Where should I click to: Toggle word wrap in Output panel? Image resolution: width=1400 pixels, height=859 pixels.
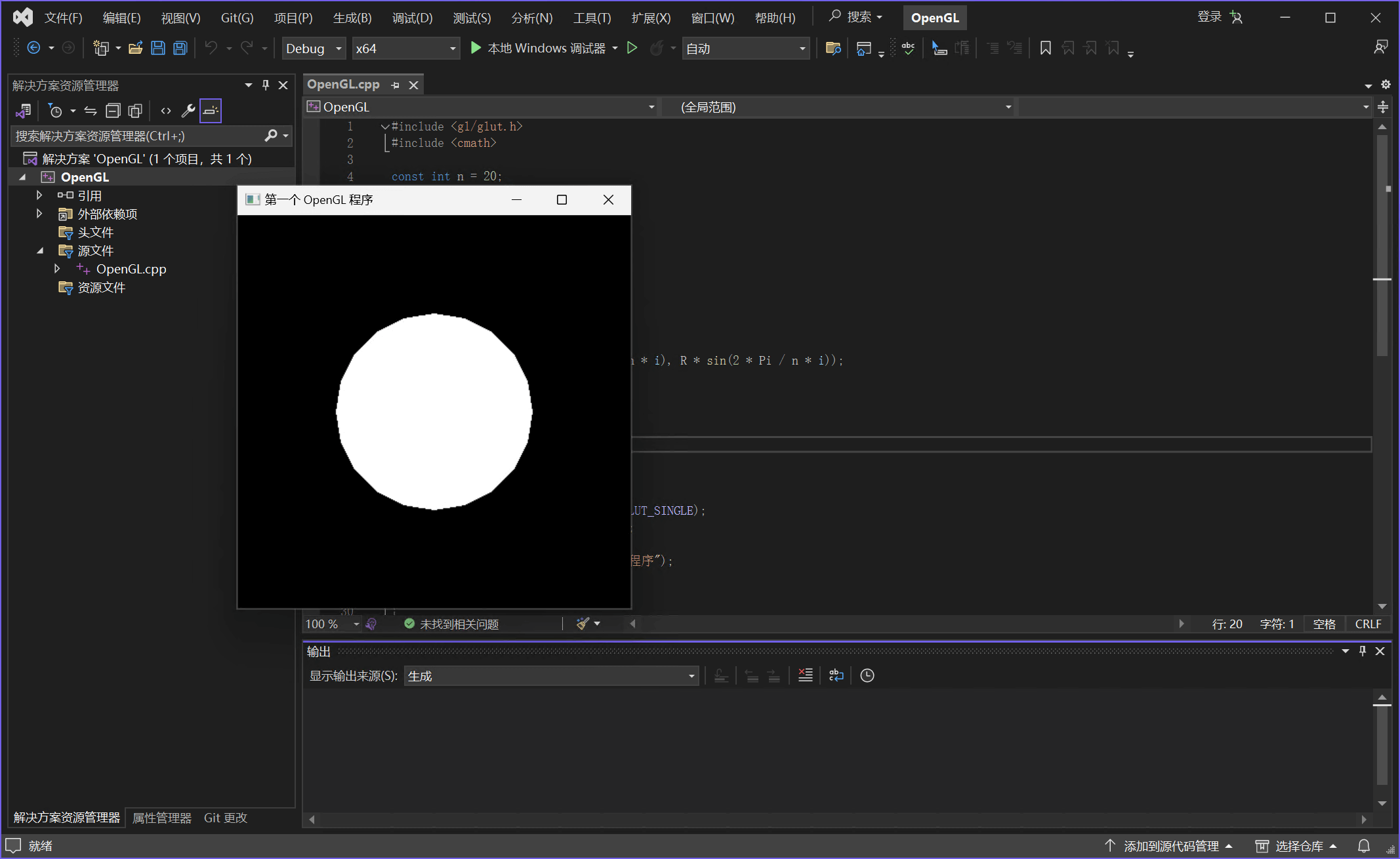pos(836,675)
